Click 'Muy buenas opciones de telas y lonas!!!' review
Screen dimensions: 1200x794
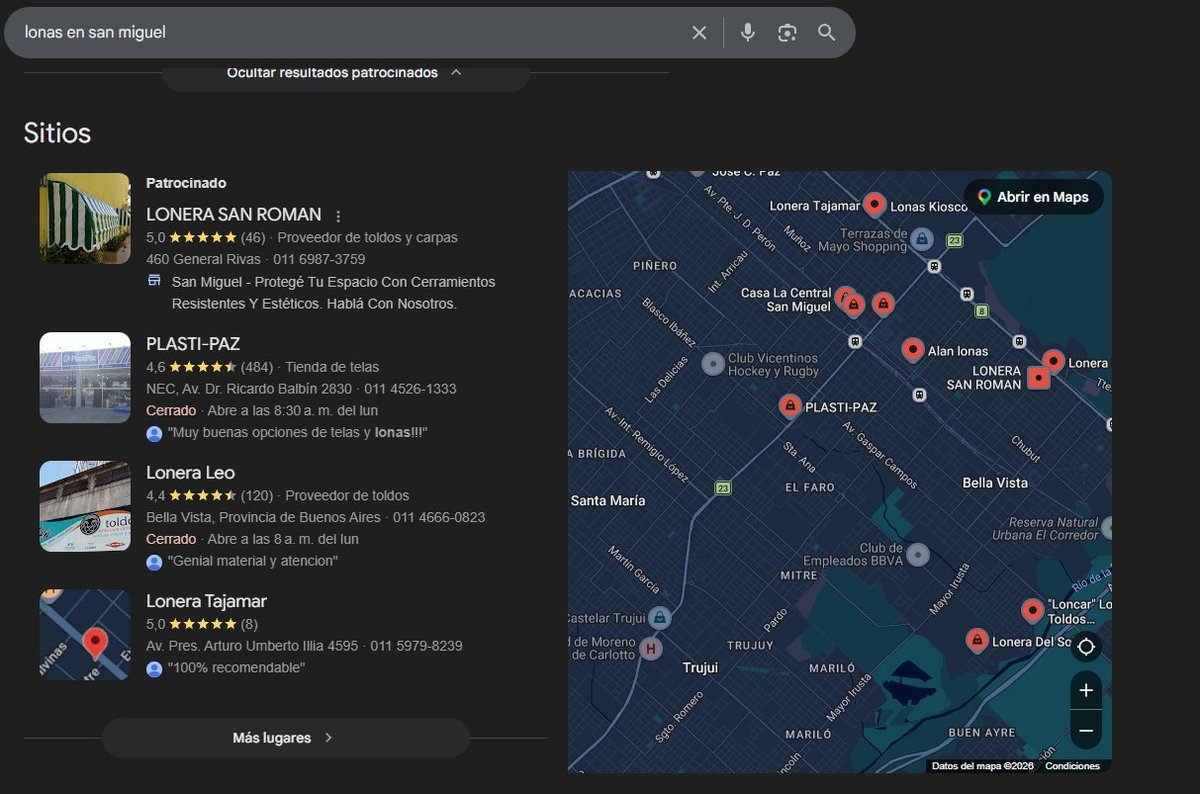tap(298, 432)
